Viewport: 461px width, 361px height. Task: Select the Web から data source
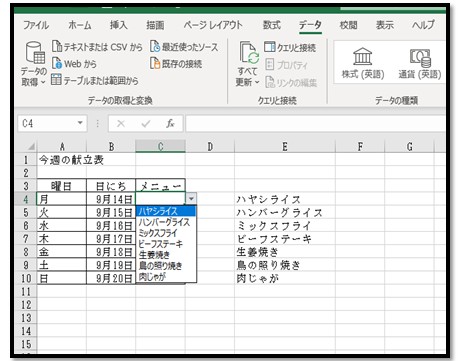[x=74, y=63]
